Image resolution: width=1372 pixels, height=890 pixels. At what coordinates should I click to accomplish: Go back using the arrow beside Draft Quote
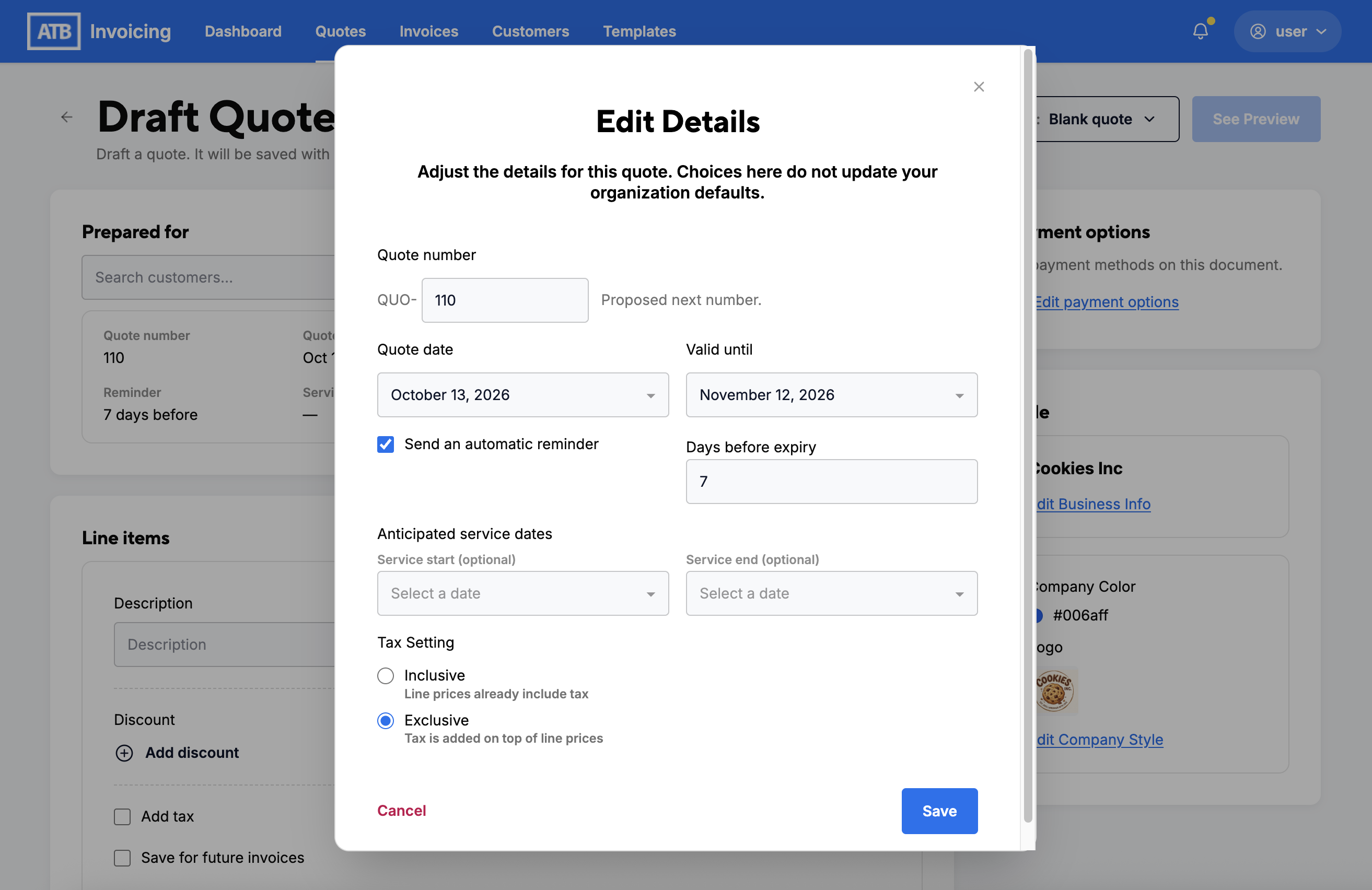point(67,118)
